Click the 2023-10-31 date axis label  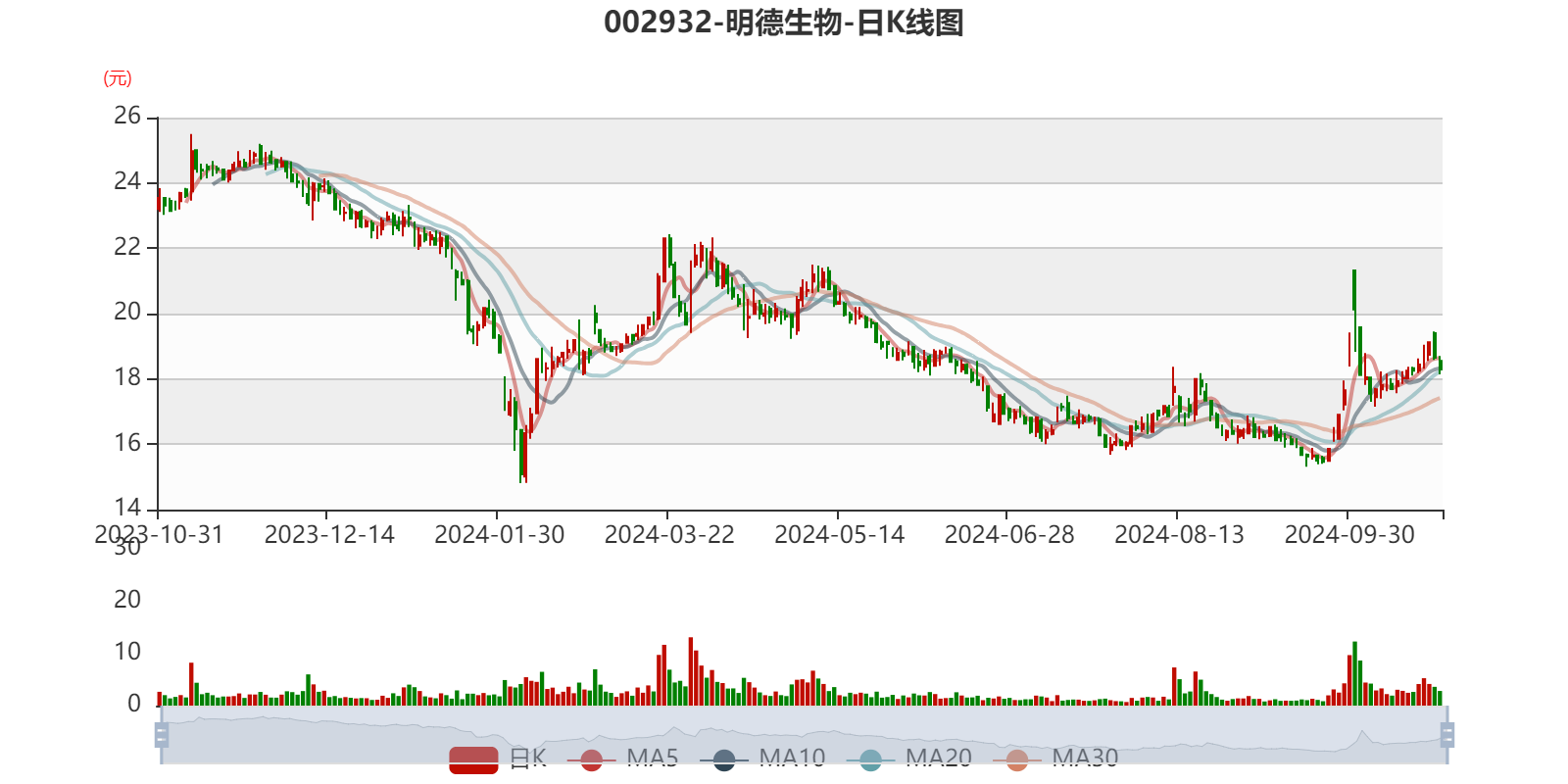(159, 535)
